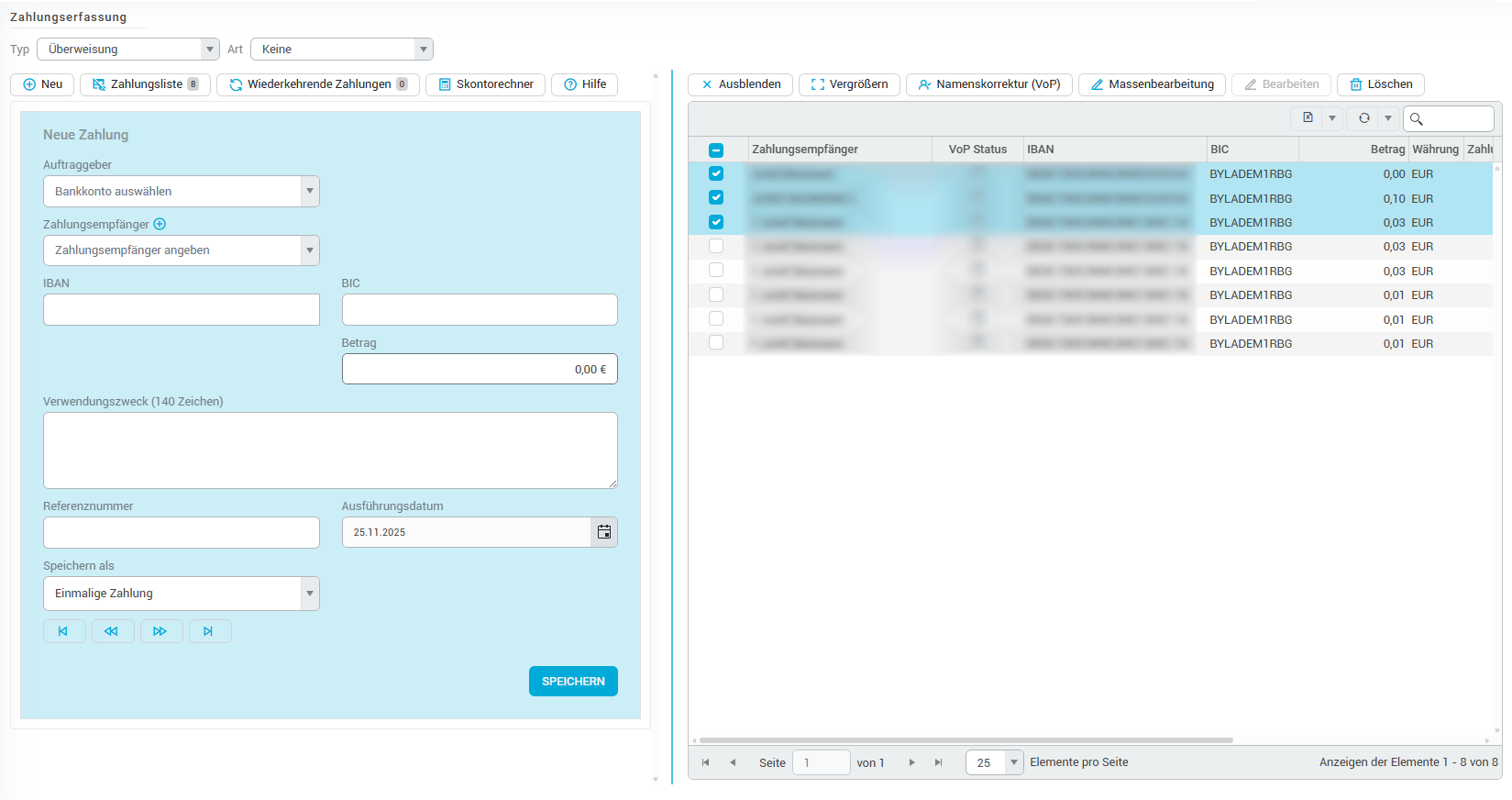Click the refresh icon in grid toolbar

pos(1363,117)
